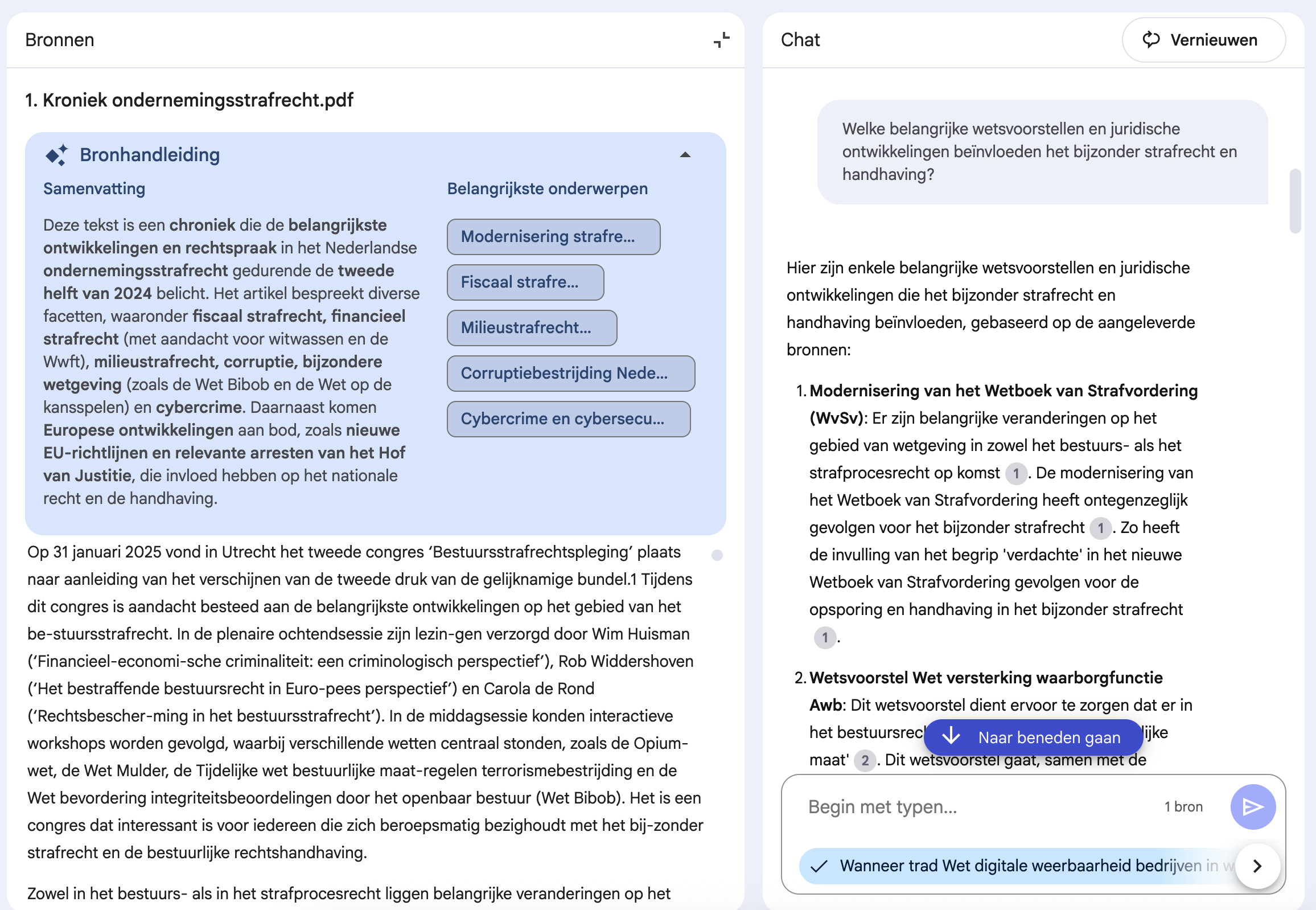This screenshot has width=1316, height=910.
Task: Open the Cybercrime en cybersecu... topic chip
Action: tap(568, 419)
